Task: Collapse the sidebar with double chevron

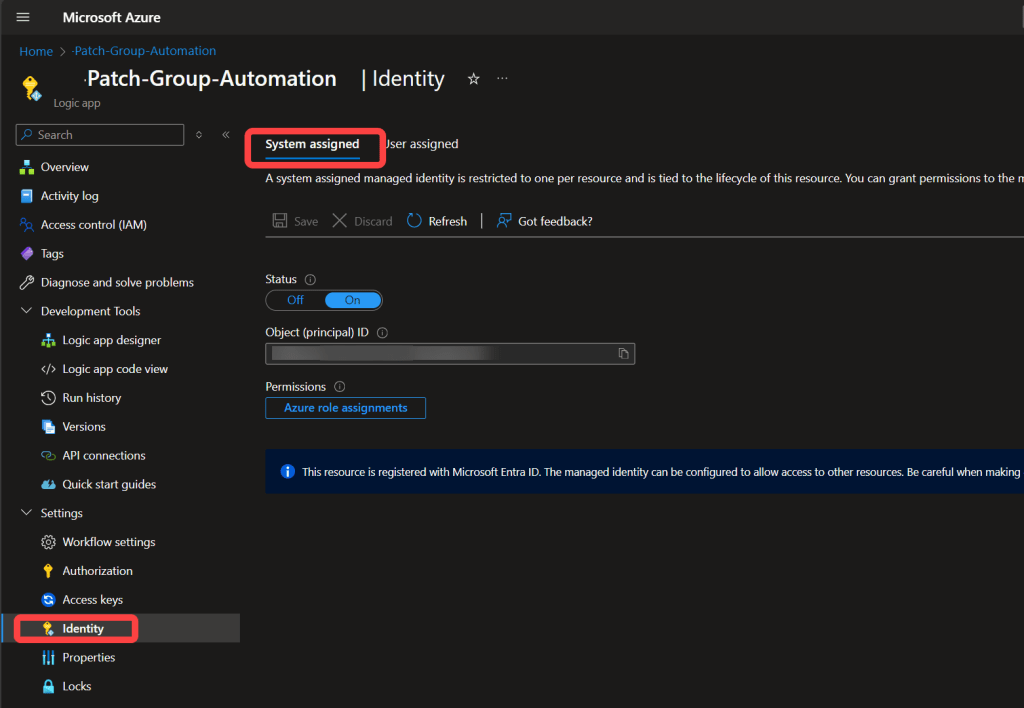Action: 226,135
